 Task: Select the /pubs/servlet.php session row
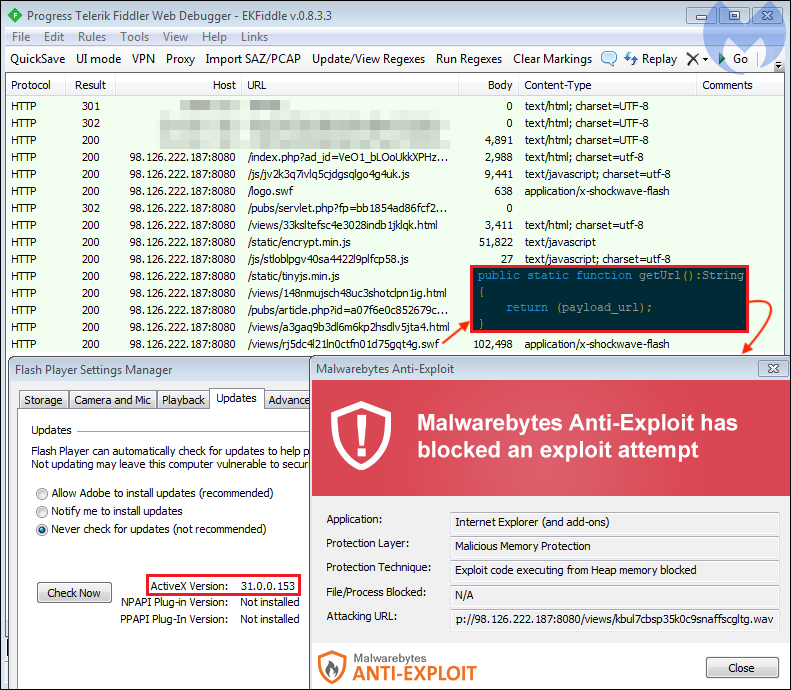pyautogui.click(x=395, y=208)
